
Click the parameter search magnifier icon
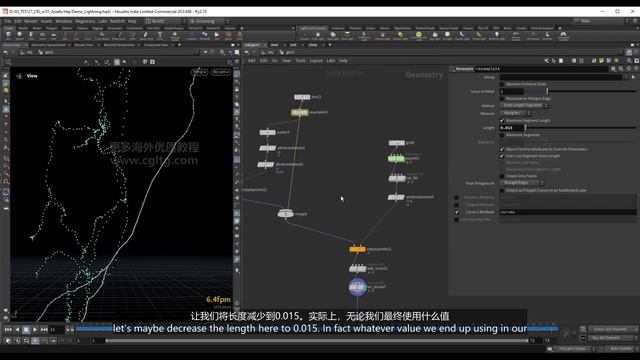pyautogui.click(x=621, y=69)
